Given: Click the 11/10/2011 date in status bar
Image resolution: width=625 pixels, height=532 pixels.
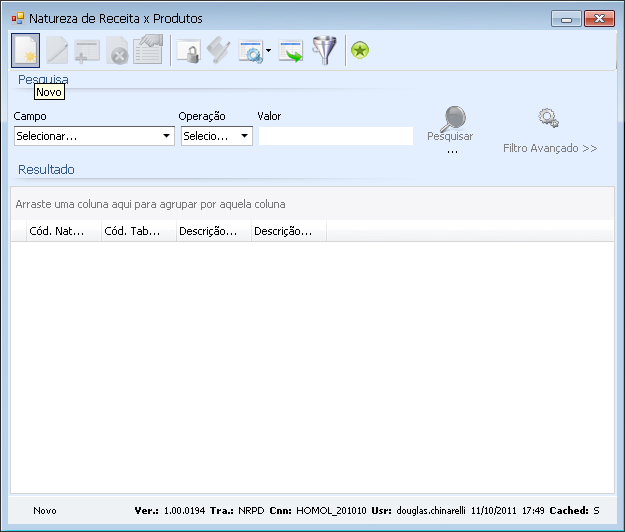Looking at the screenshot, I should [493, 510].
